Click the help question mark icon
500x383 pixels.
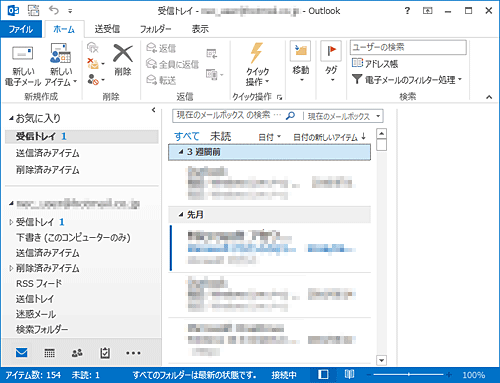point(407,11)
